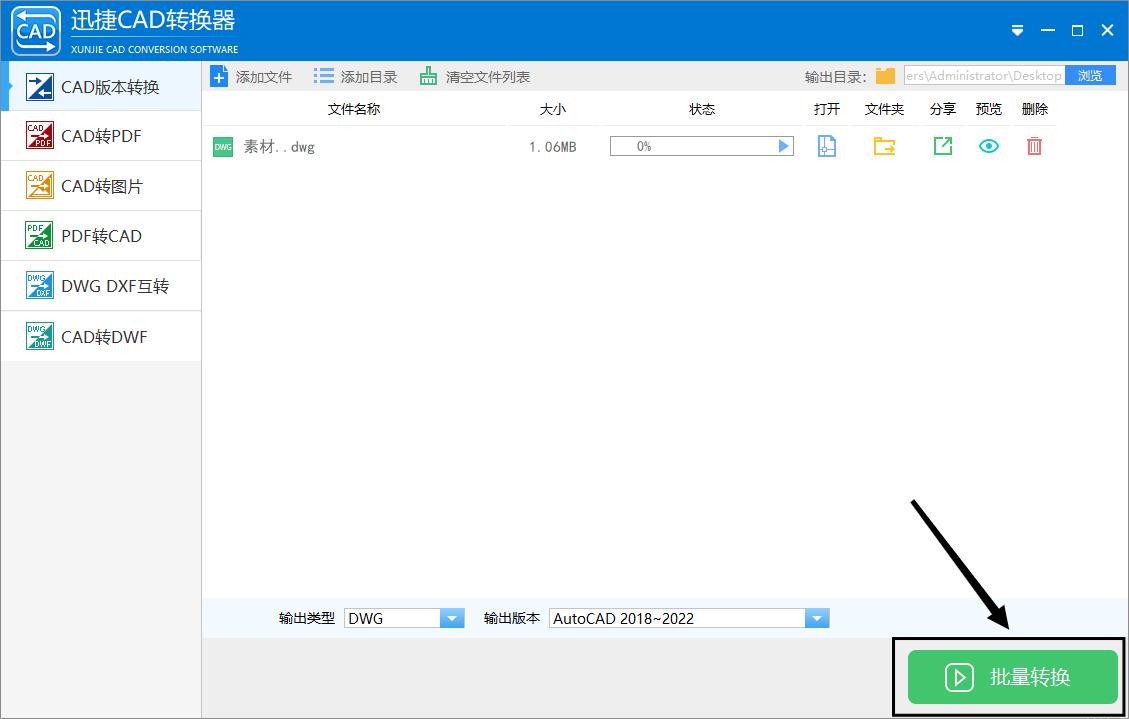The width and height of the screenshot is (1129, 719).
Task: Clear the file list with 清空文件列表
Action: coord(487,75)
